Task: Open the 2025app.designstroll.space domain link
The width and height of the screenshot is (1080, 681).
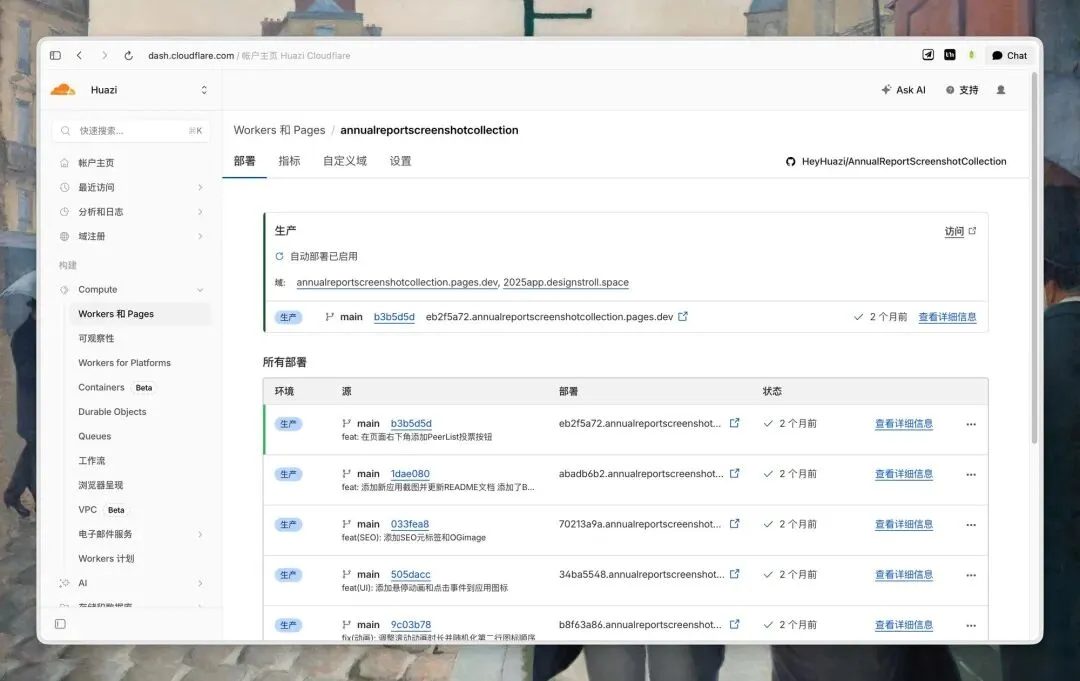Action: [565, 282]
